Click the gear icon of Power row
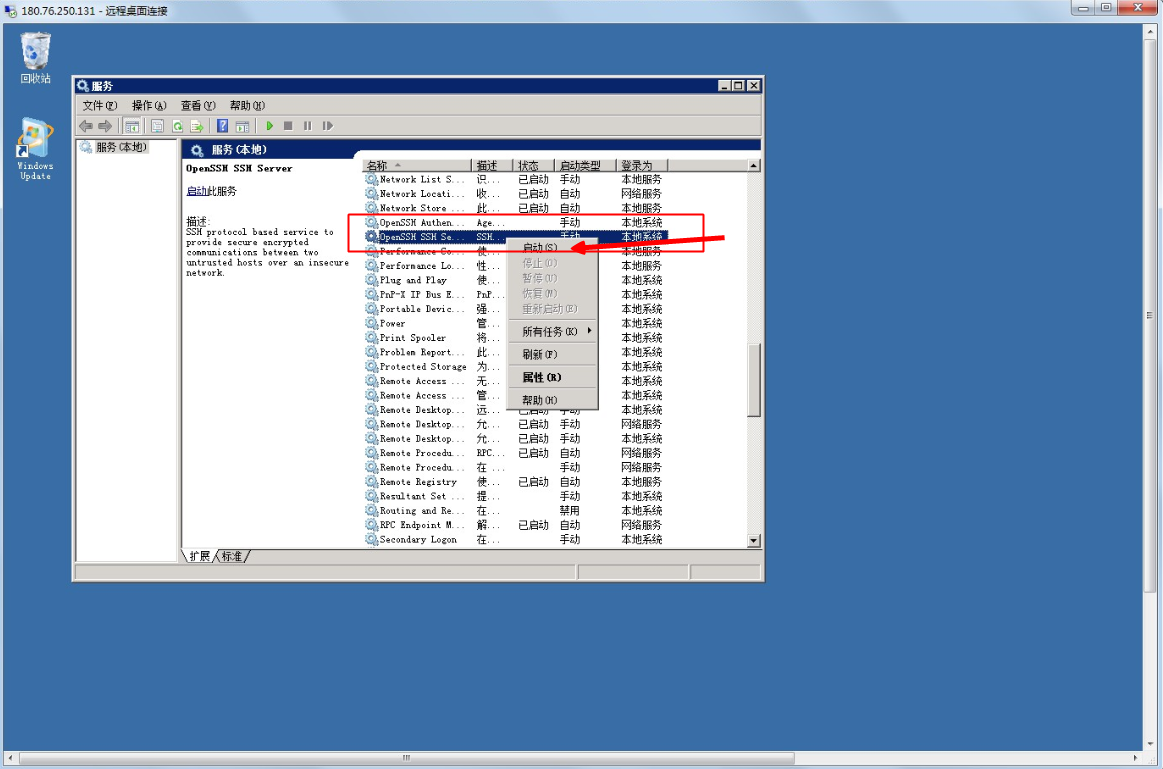Viewport: 1163px width, 769px height. coord(372,323)
